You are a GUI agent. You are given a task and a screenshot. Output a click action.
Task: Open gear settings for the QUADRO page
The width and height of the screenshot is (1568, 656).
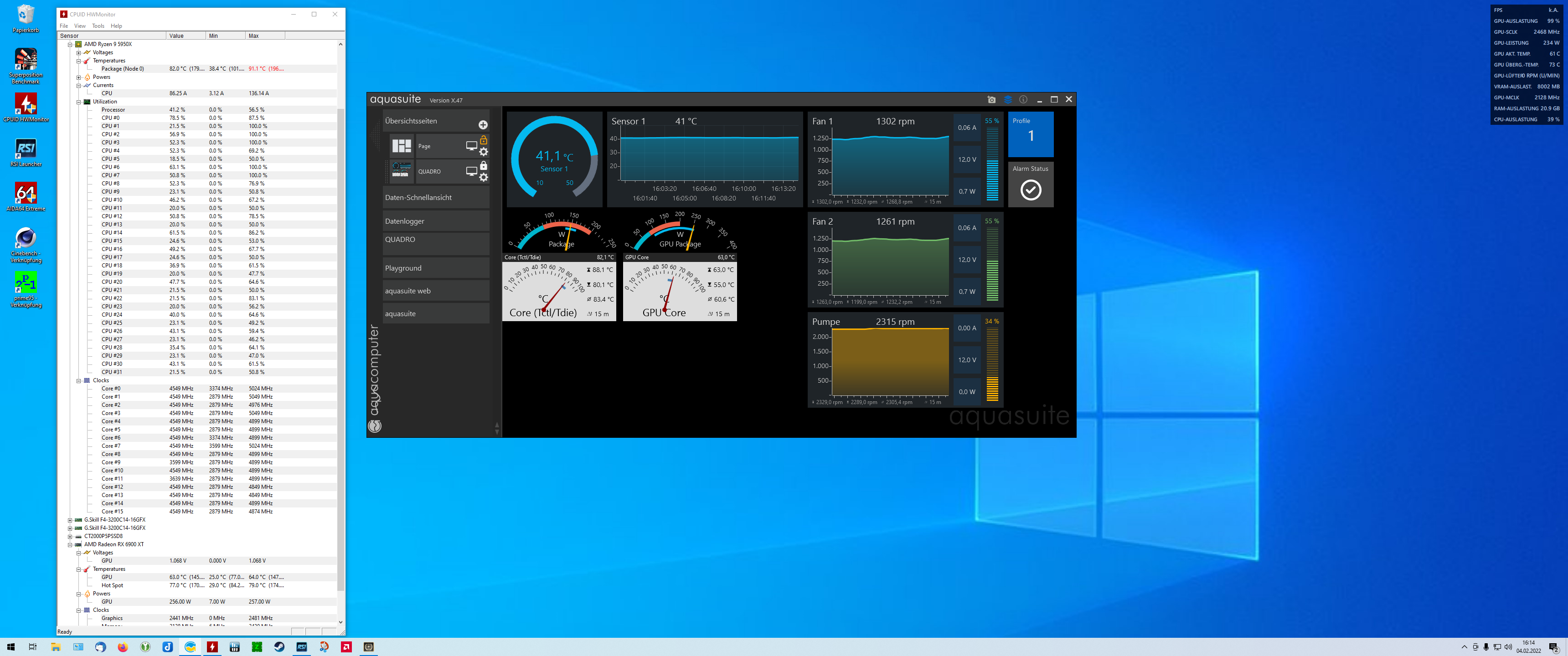(x=483, y=178)
